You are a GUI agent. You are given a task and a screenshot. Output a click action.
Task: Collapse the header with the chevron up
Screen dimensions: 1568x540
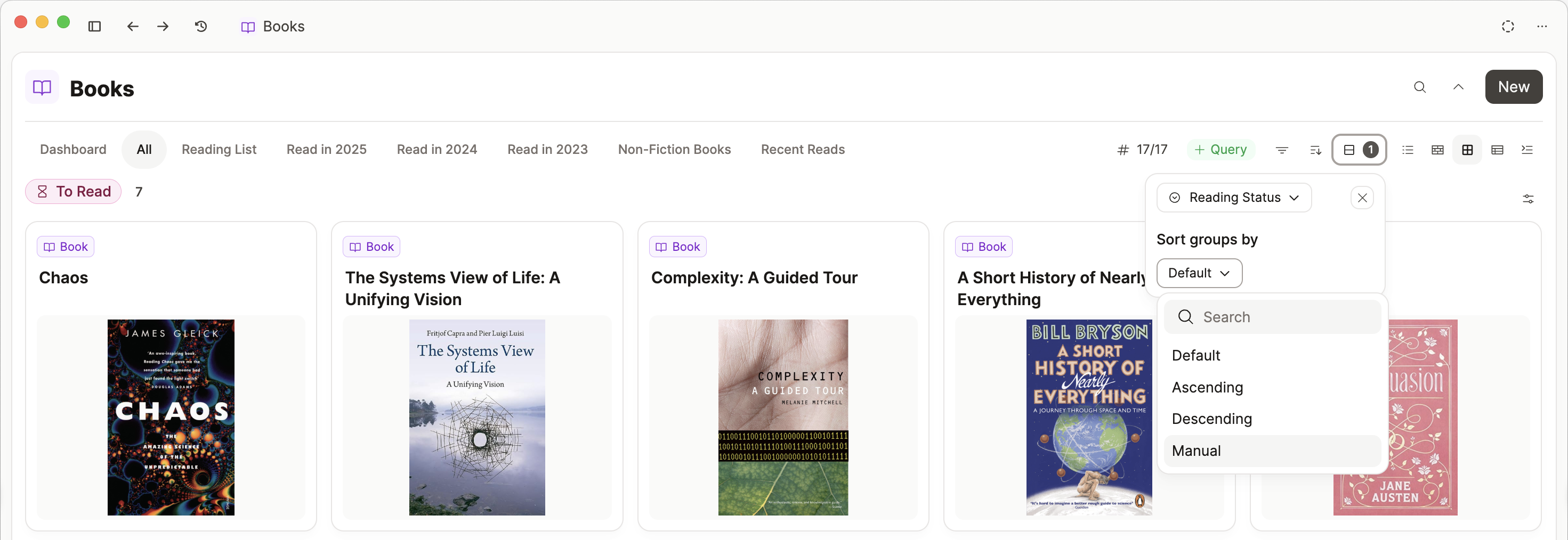(x=1458, y=87)
